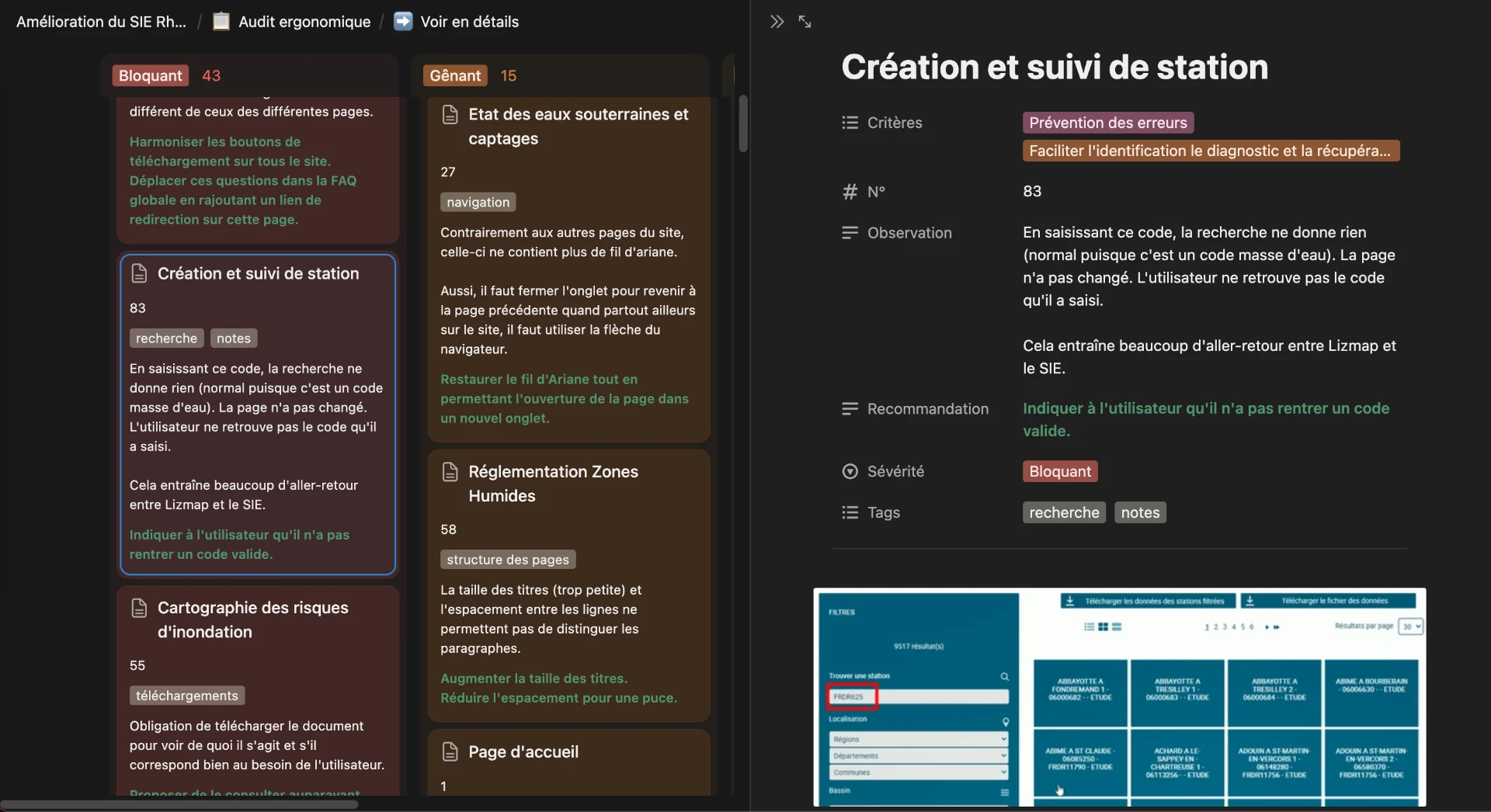Click the structure des pages tag
The width and height of the screenshot is (1491, 812).
click(x=508, y=560)
